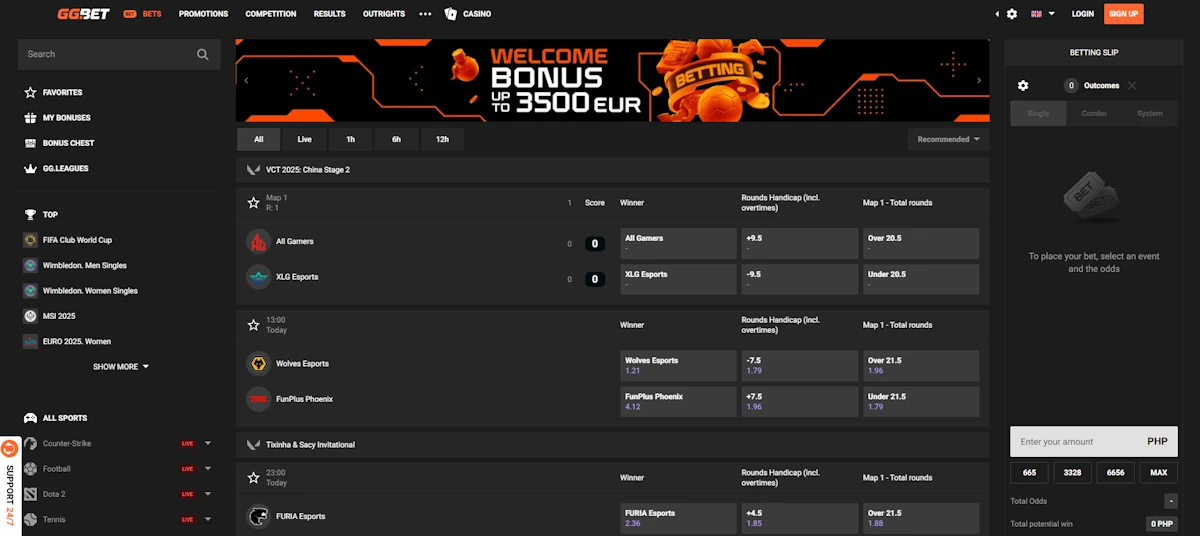This screenshot has height=536, width=1200.
Task: Open betting slip settings gear
Action: tap(1023, 86)
